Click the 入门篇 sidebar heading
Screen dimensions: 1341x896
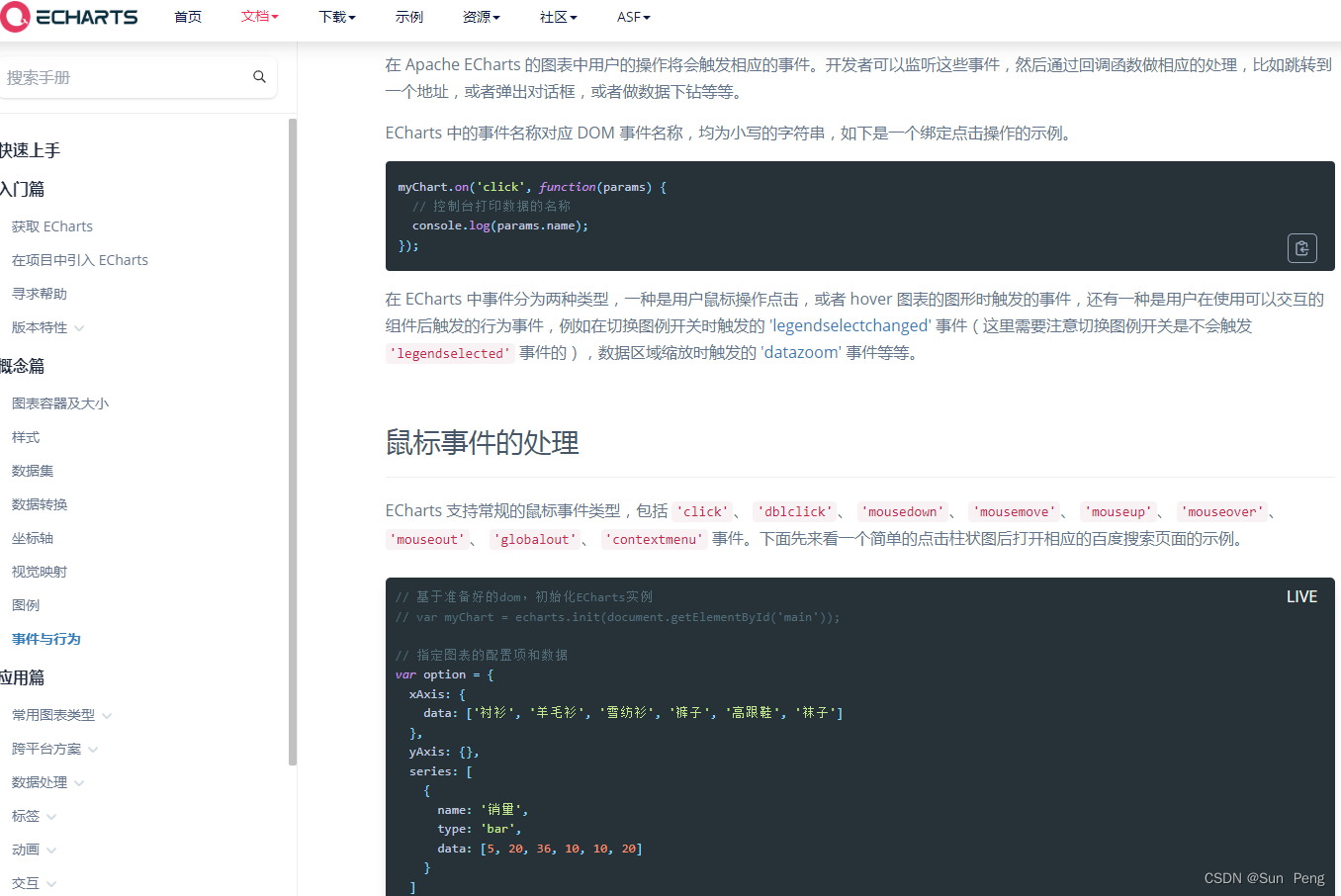pyautogui.click(x=22, y=189)
